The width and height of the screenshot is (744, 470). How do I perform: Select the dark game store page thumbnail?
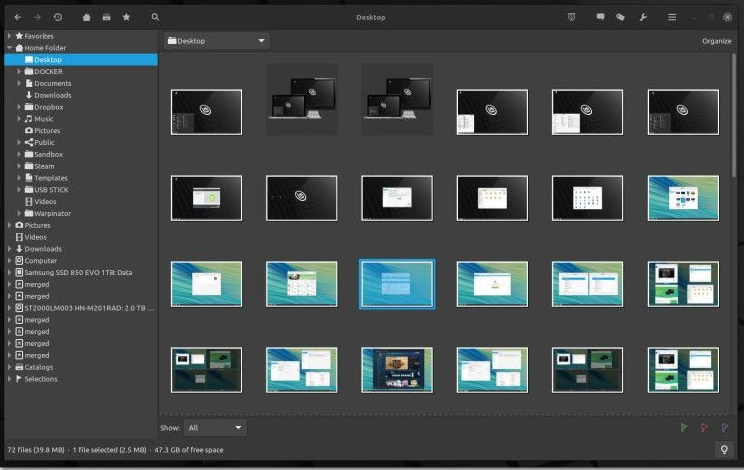click(x=397, y=370)
